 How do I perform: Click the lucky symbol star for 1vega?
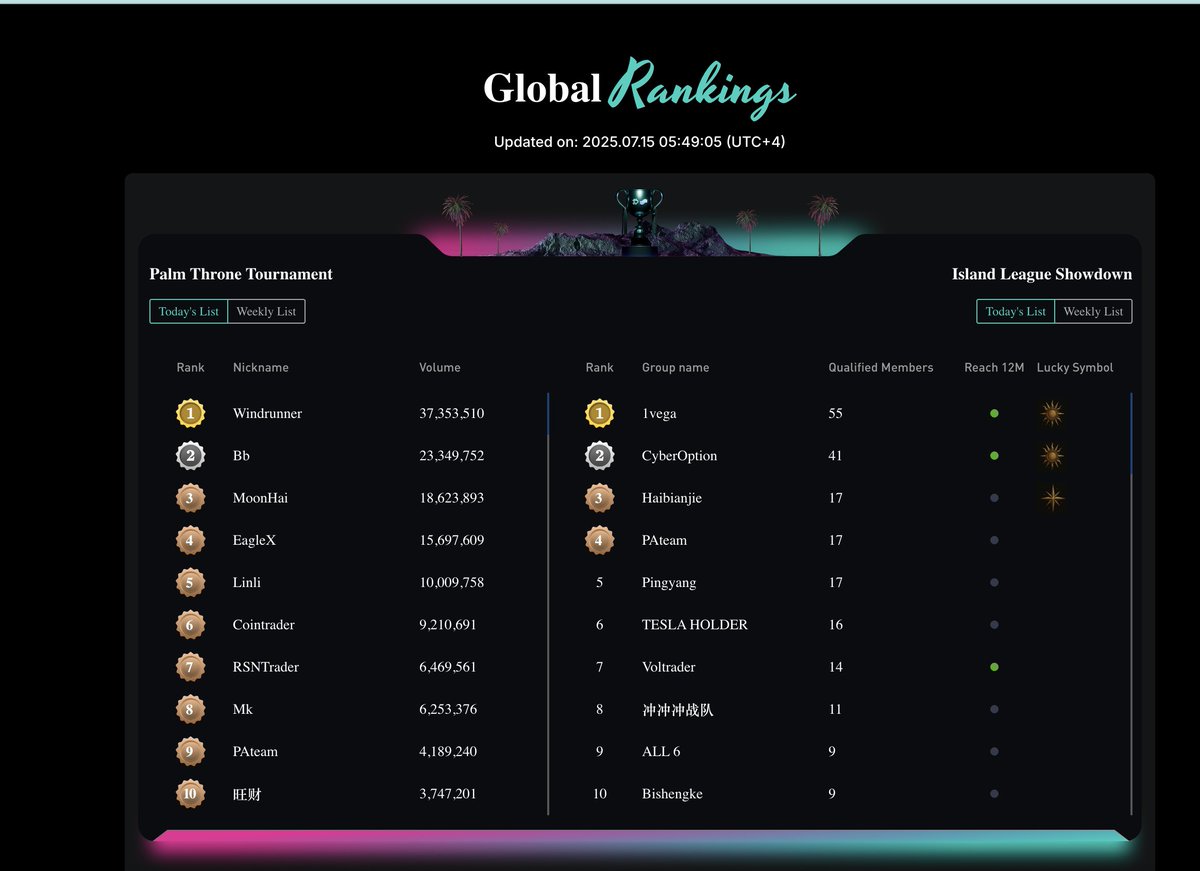coord(1051,413)
